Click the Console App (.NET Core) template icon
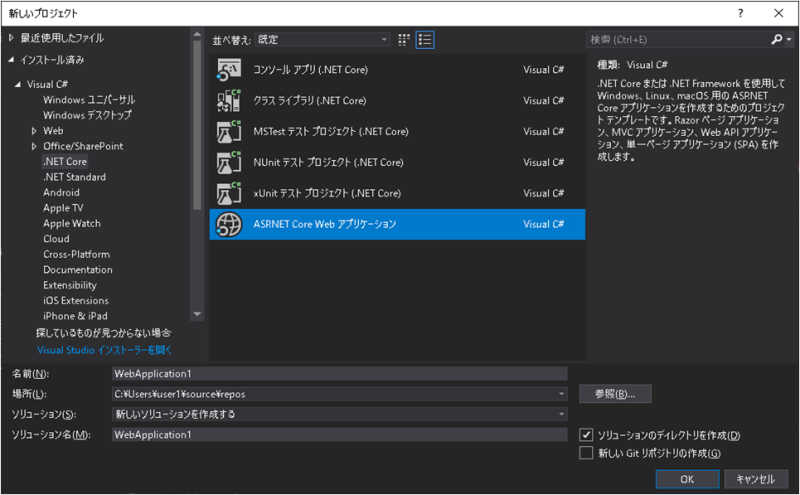Viewport: 800px width, 495px height. click(229, 69)
